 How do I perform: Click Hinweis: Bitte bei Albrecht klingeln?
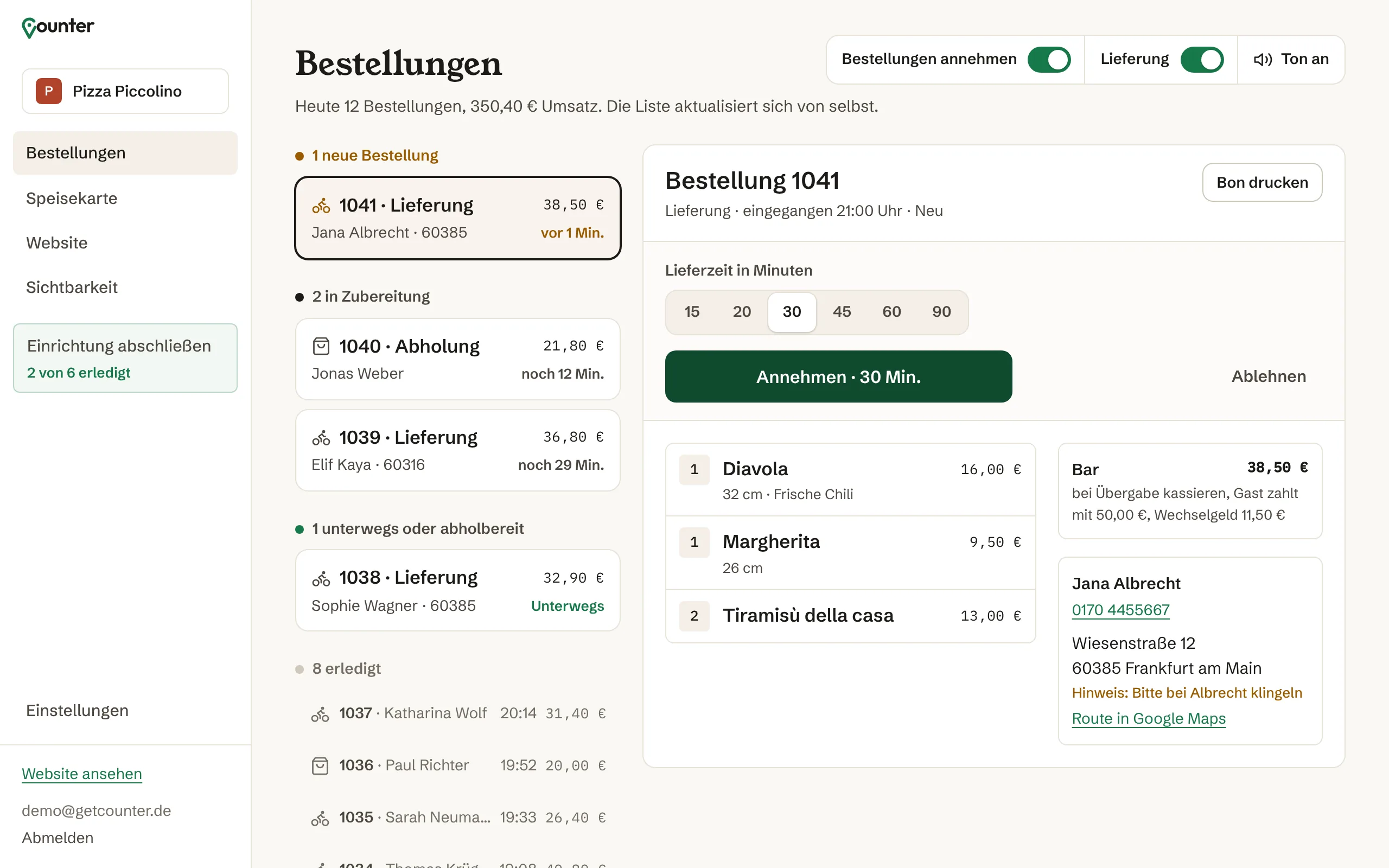point(1187,693)
